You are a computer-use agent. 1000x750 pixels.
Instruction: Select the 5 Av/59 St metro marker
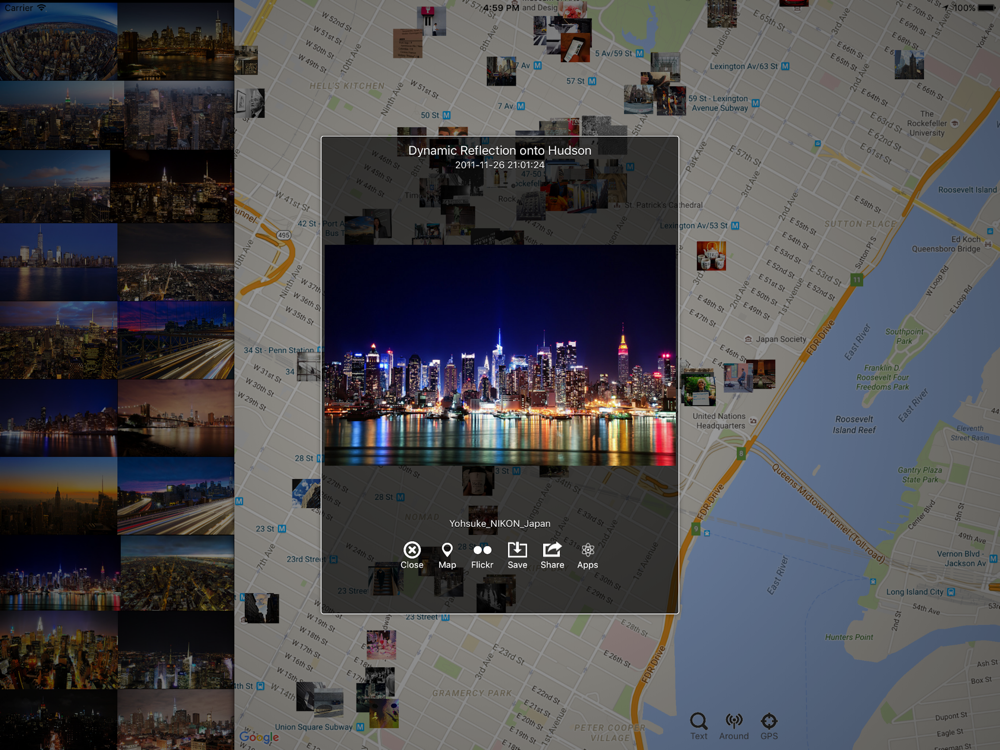640,54
